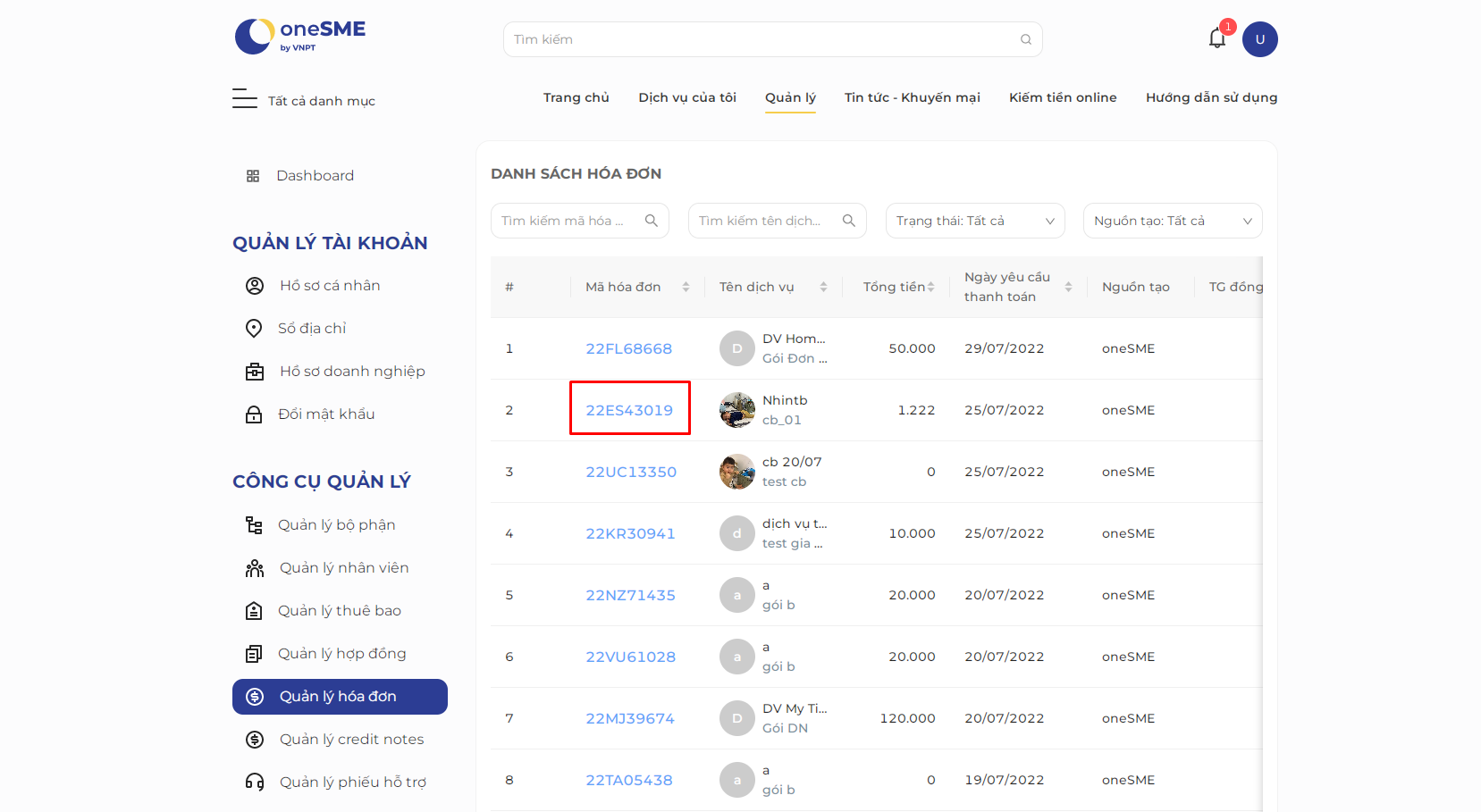Click the Quản lý hợp đồng document icon
The height and width of the screenshot is (812, 1481).
tap(254, 654)
